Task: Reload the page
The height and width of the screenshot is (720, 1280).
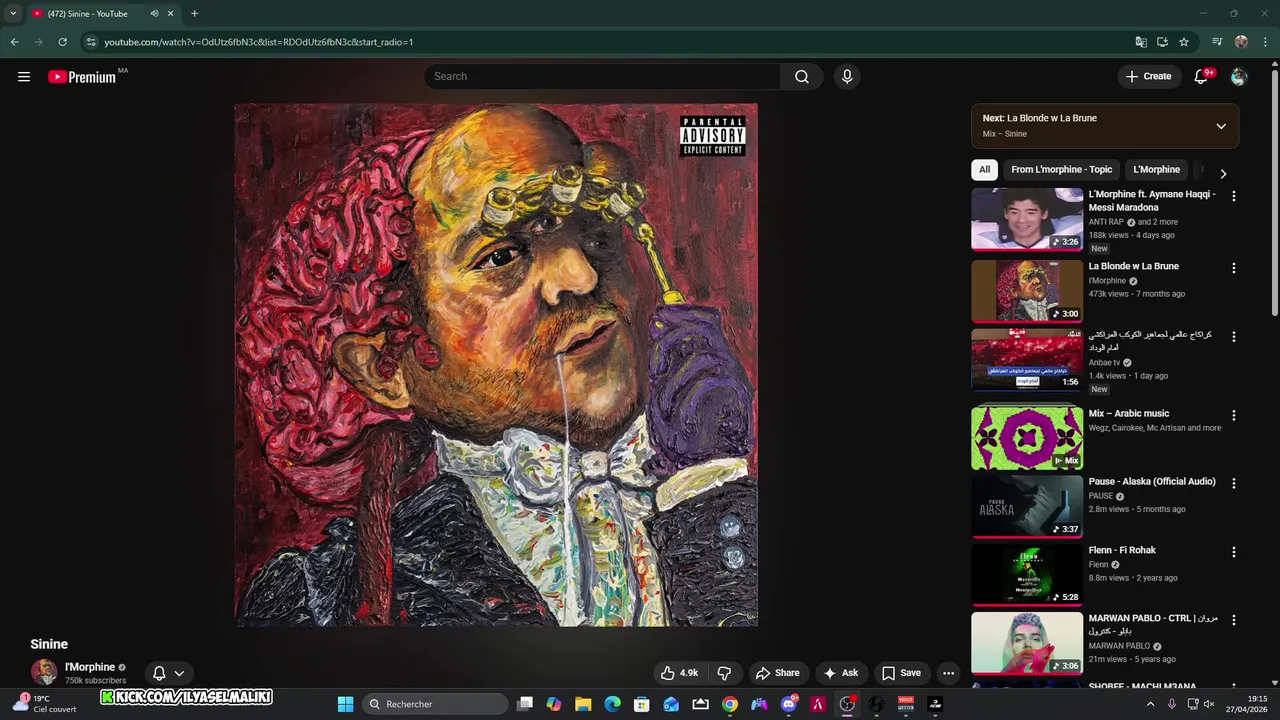Action: [62, 42]
